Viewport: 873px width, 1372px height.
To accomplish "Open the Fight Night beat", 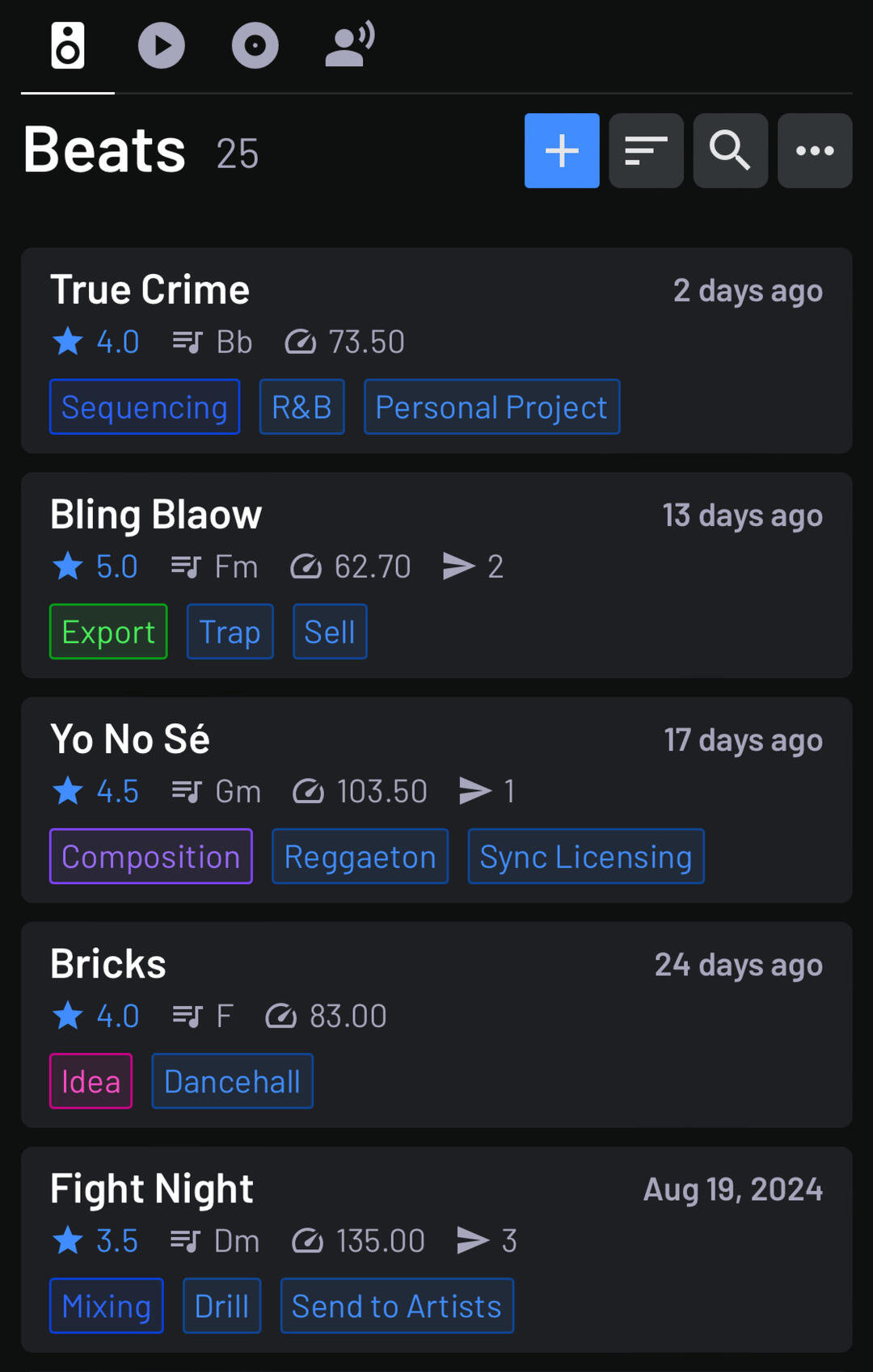I will point(152,1189).
